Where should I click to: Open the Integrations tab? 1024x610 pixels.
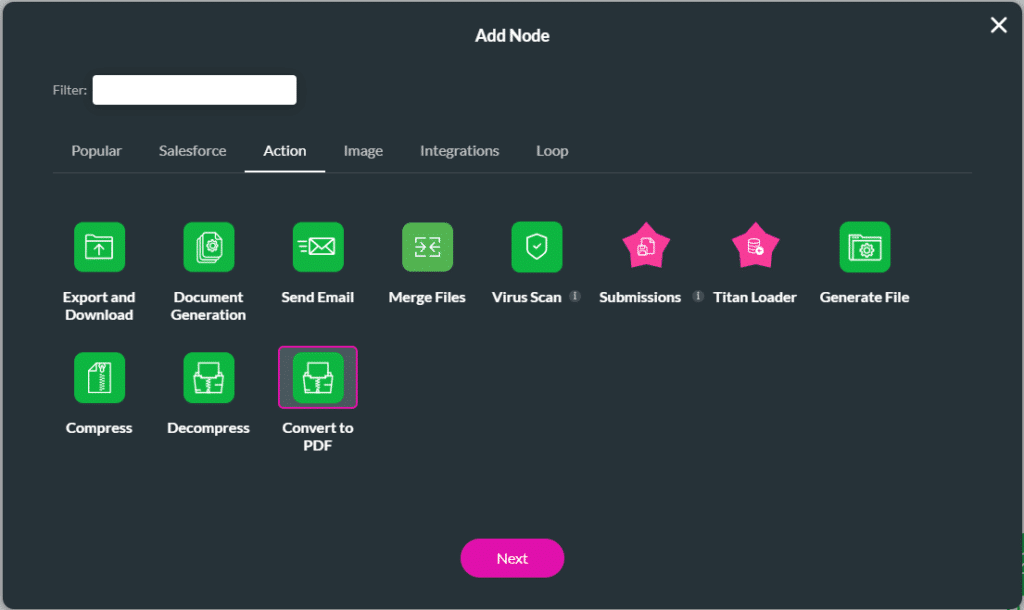[x=459, y=151]
